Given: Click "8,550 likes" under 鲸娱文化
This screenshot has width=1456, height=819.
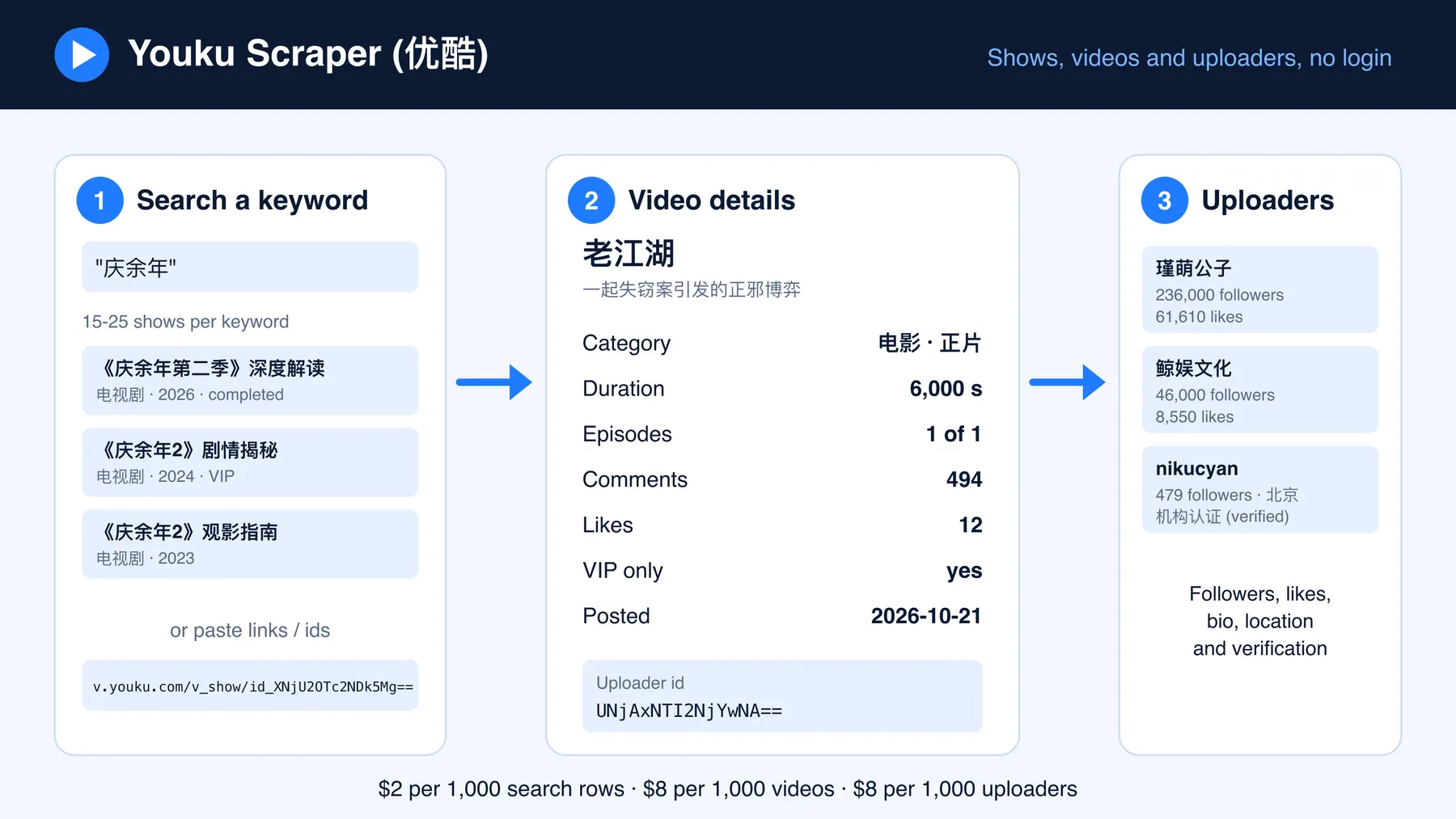Looking at the screenshot, I should (x=1195, y=417).
